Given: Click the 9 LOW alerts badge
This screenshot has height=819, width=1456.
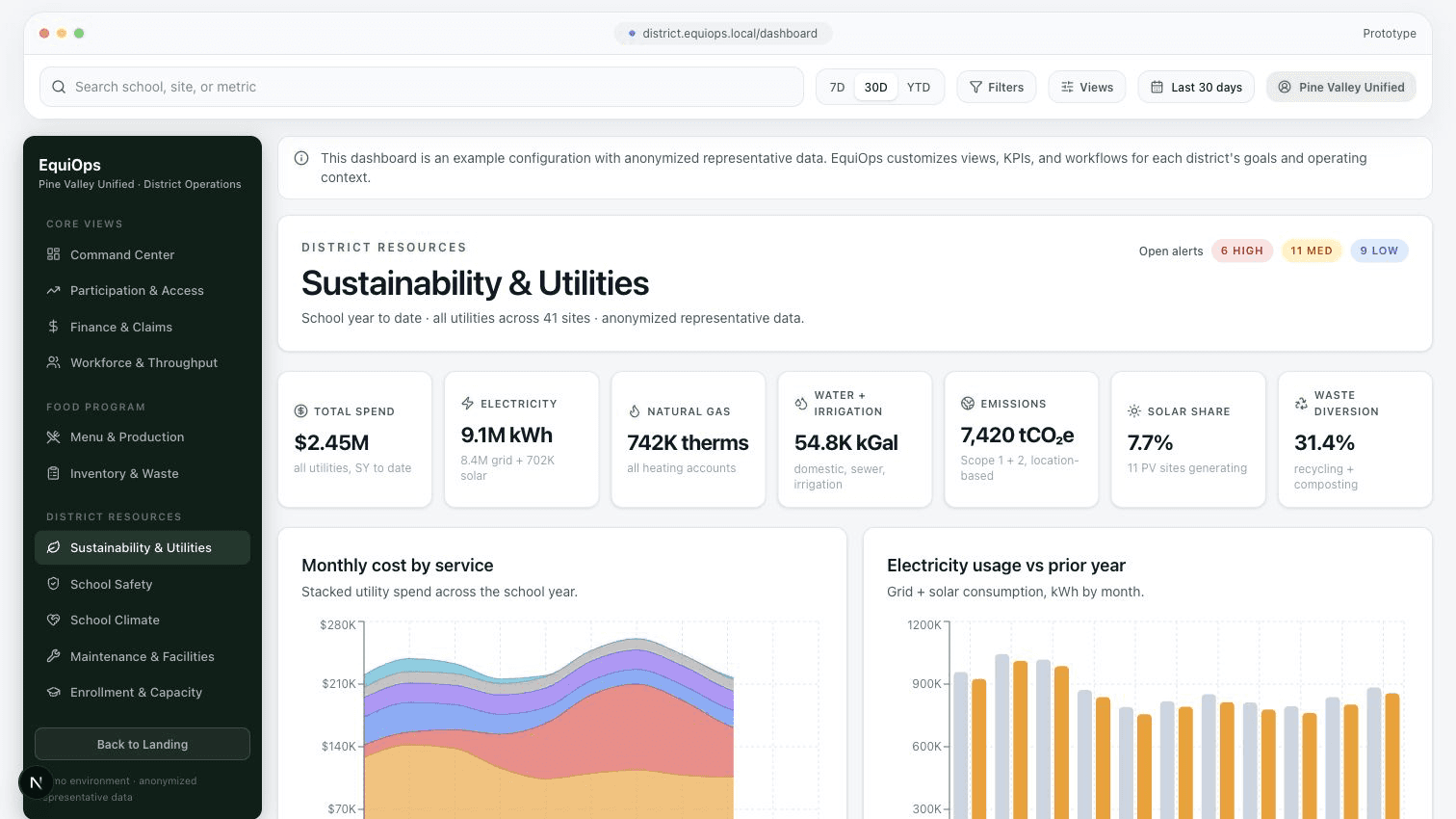Looking at the screenshot, I should tap(1379, 251).
